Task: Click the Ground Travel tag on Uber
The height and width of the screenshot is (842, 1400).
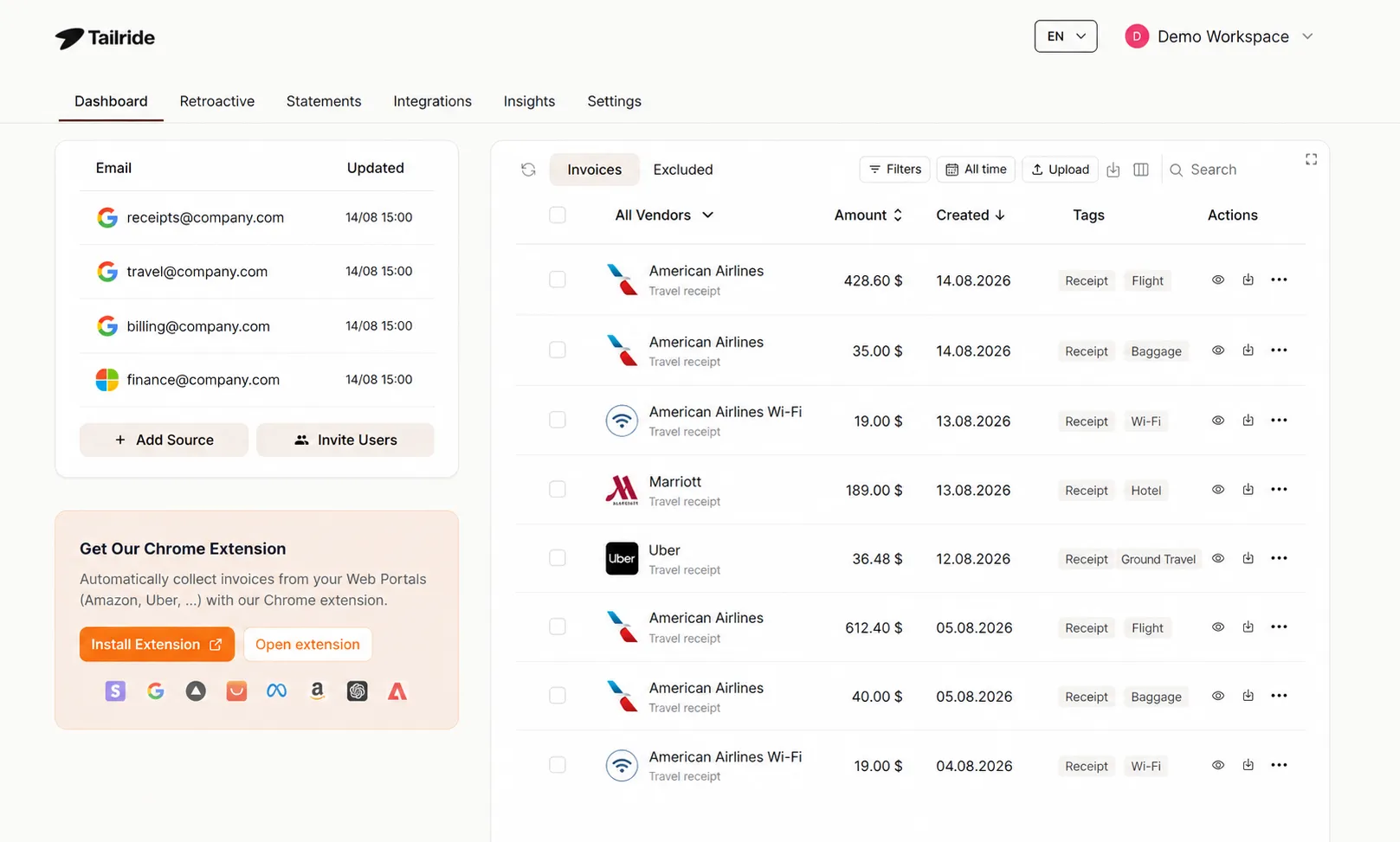Action: pyautogui.click(x=1158, y=559)
